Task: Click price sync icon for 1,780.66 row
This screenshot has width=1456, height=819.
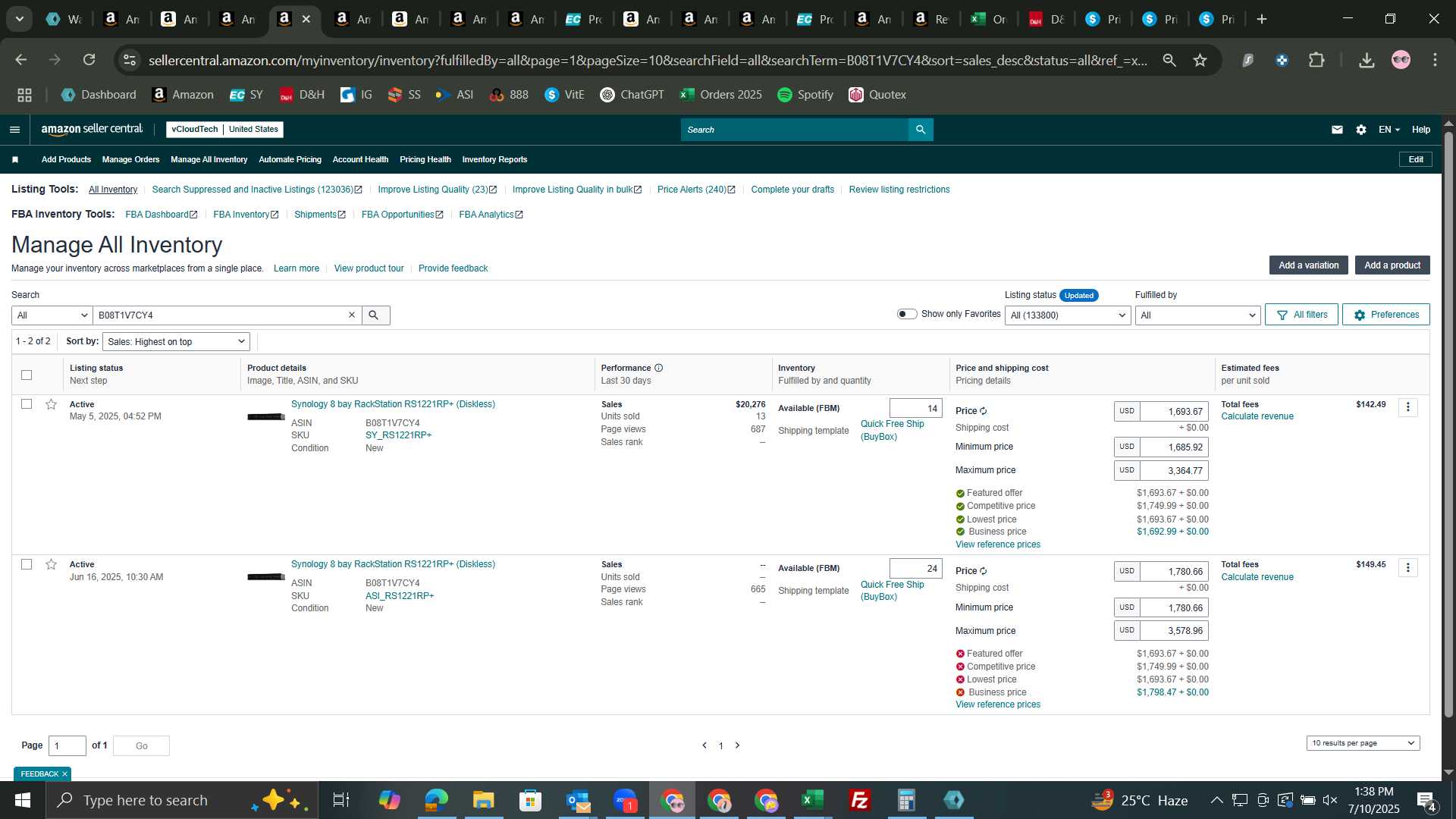Action: click(984, 571)
